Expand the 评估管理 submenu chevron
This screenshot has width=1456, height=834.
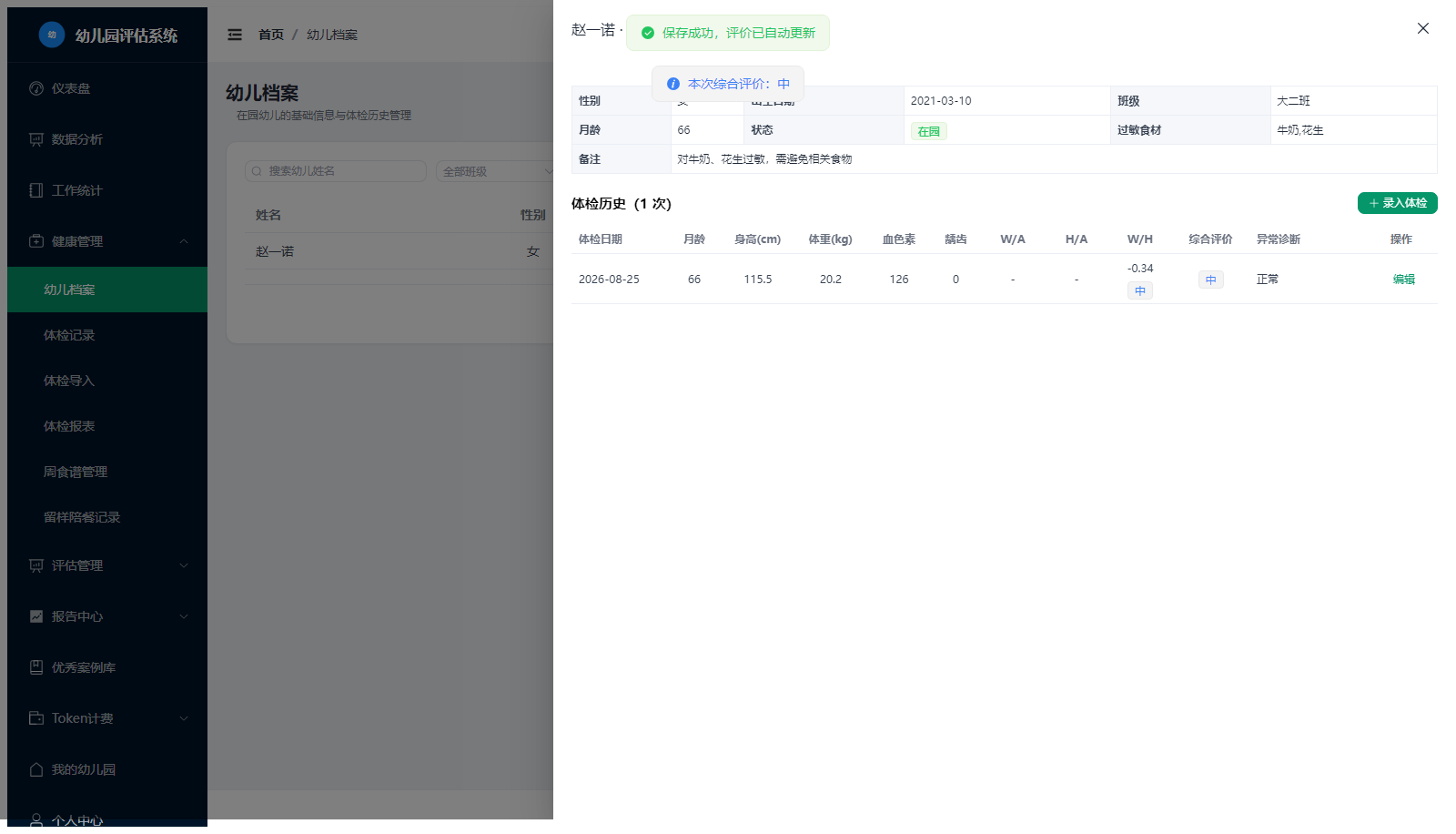click(x=184, y=565)
